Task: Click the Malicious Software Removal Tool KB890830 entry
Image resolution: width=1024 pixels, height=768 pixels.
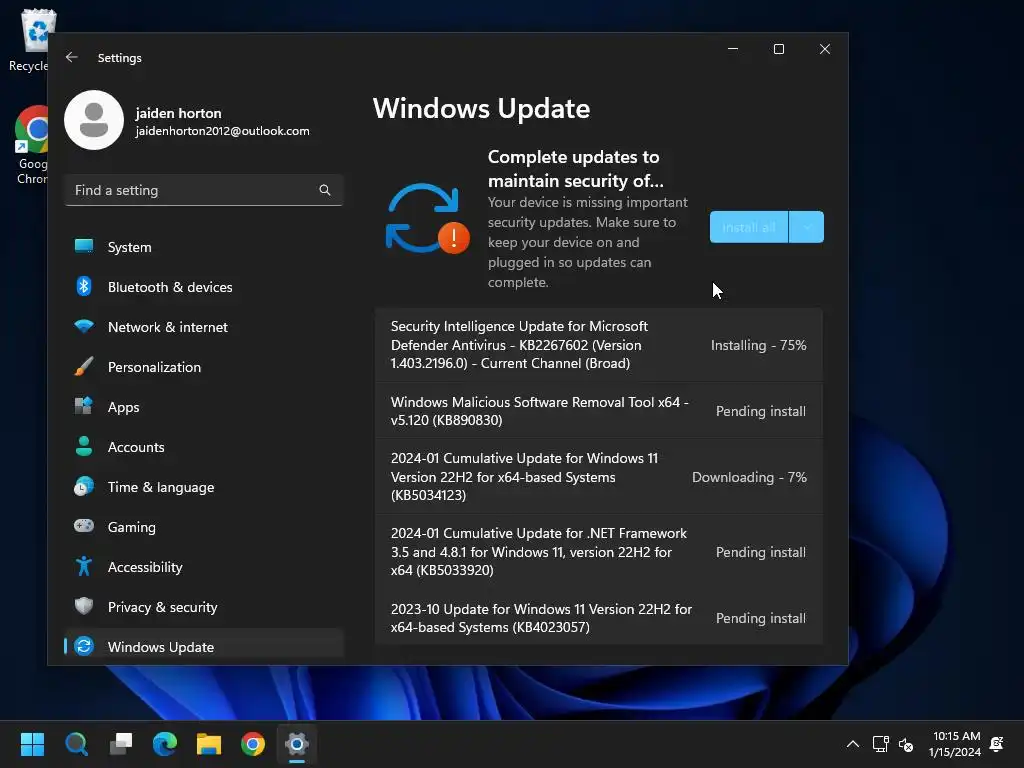Action: pyautogui.click(x=598, y=411)
